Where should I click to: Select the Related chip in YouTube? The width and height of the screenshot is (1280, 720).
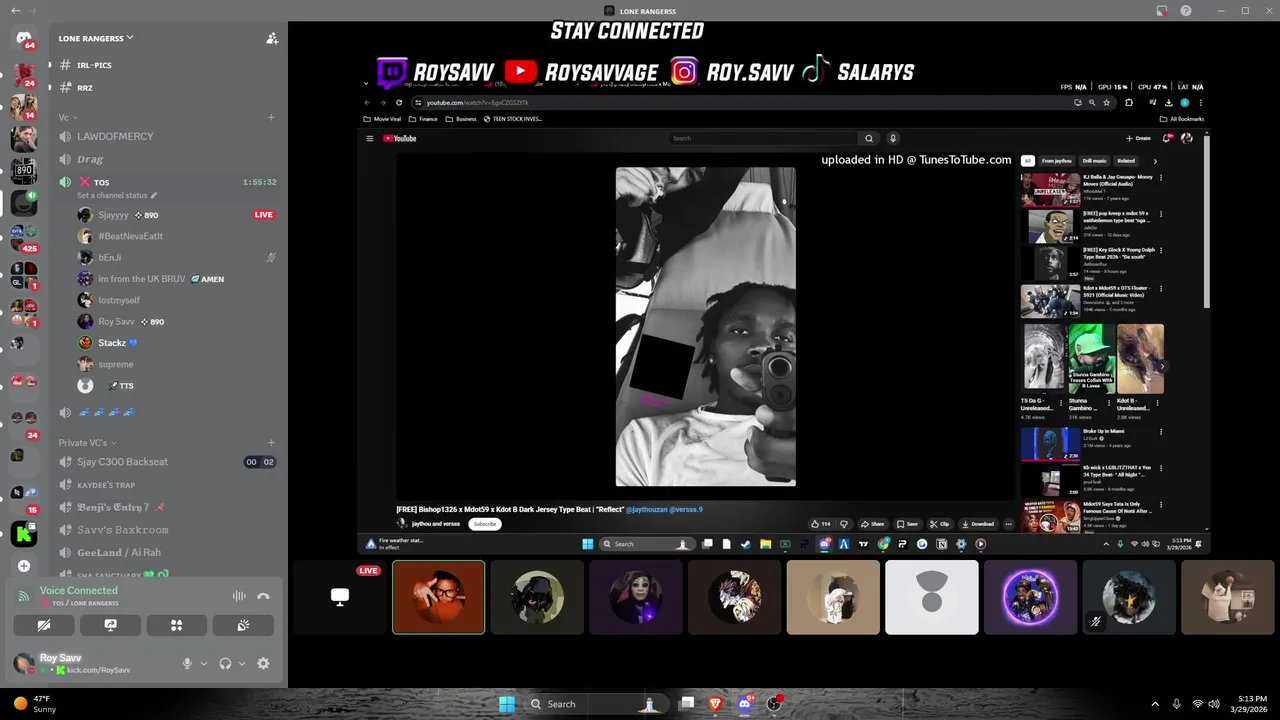[x=1126, y=161]
